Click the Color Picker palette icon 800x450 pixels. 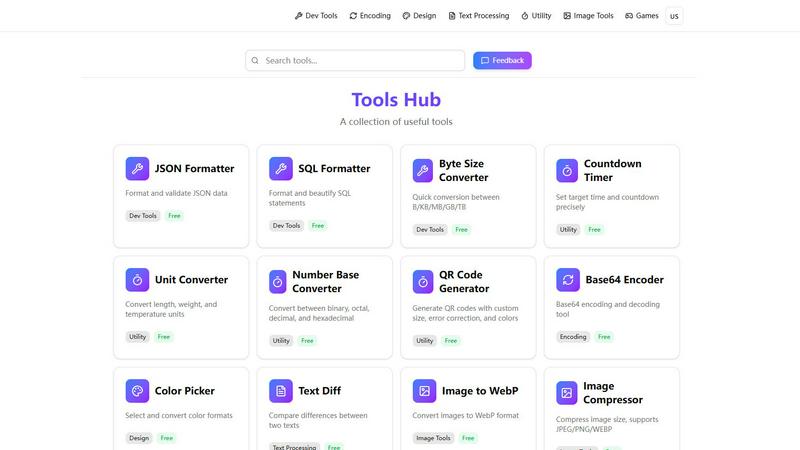[137, 391]
